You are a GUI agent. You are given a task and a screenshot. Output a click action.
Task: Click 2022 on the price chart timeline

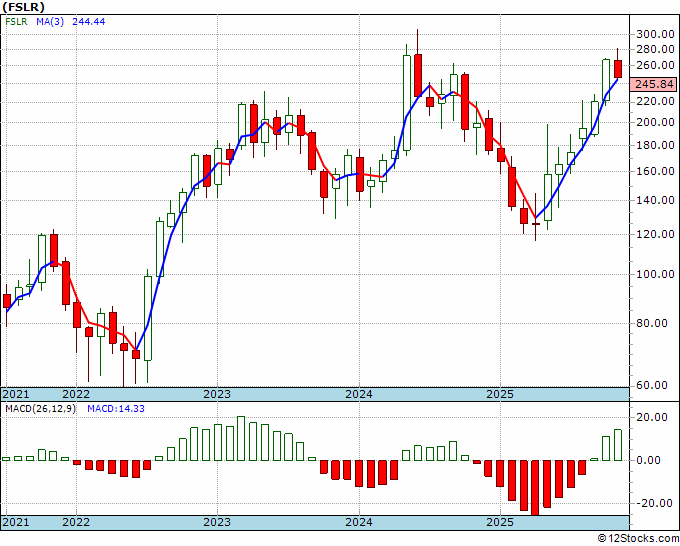click(76, 394)
